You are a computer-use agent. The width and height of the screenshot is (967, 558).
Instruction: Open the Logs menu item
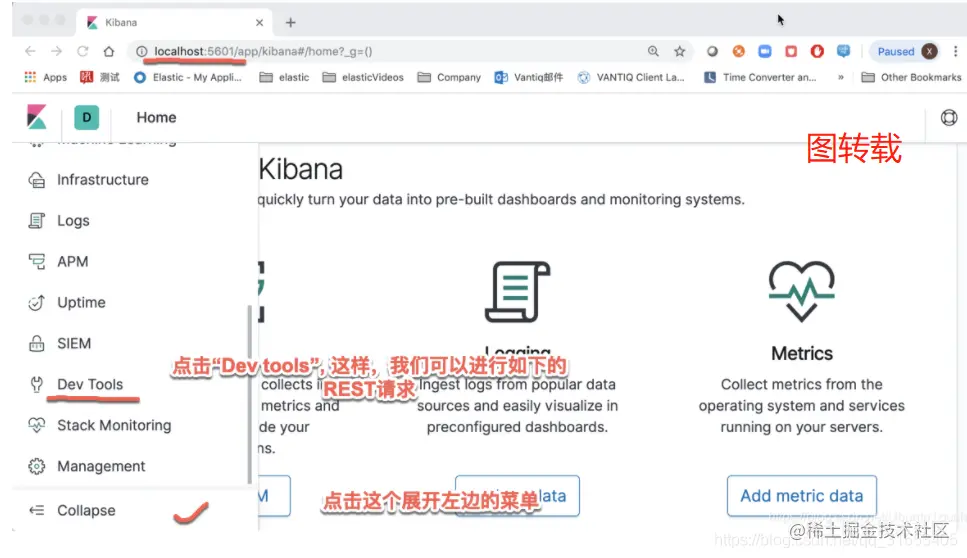tap(73, 221)
